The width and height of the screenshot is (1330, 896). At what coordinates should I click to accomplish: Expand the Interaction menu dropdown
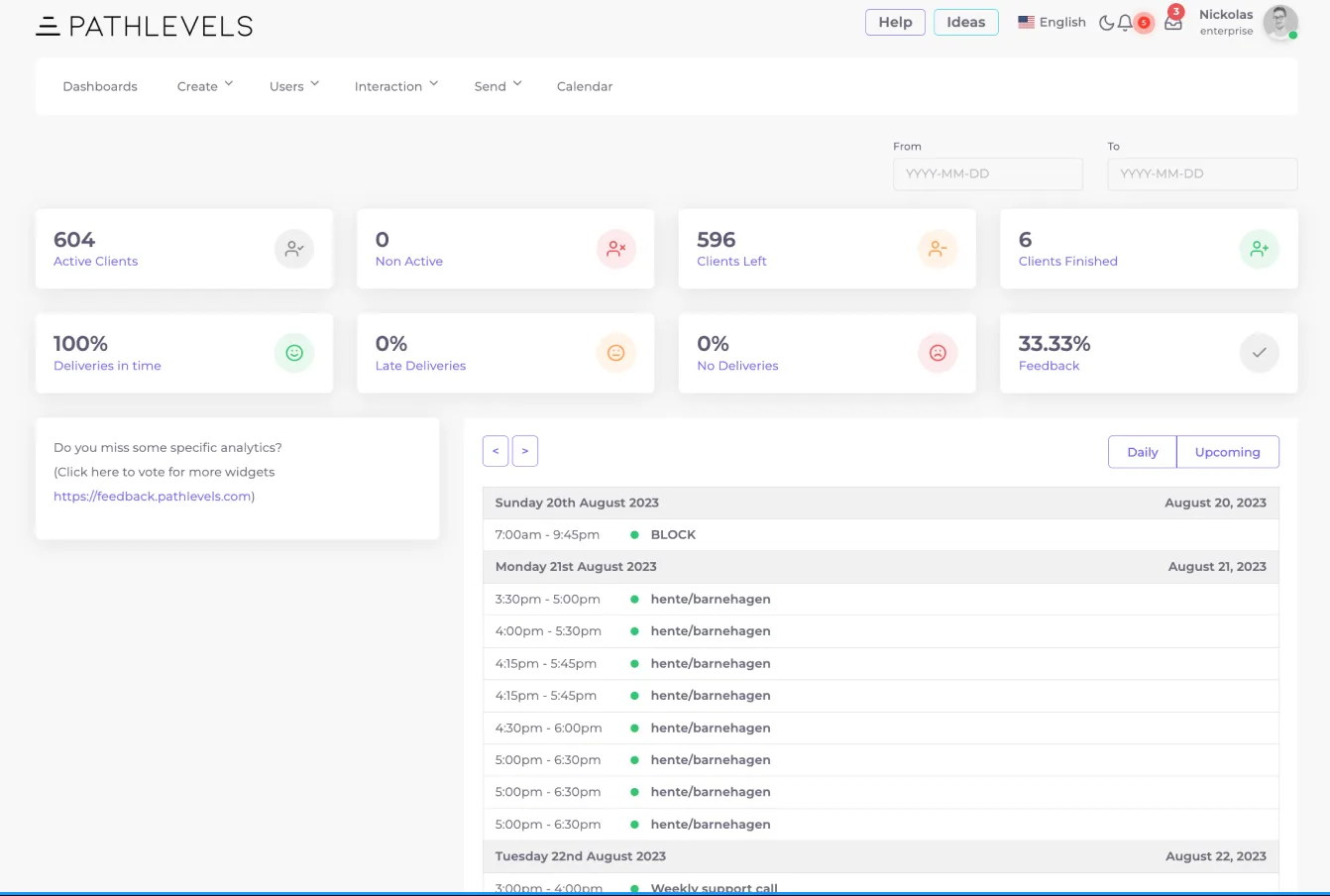coord(396,86)
